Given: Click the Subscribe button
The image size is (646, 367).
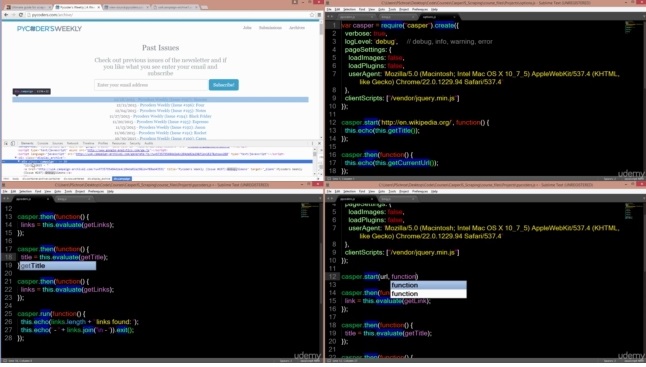Looking at the screenshot, I should click(x=223, y=85).
